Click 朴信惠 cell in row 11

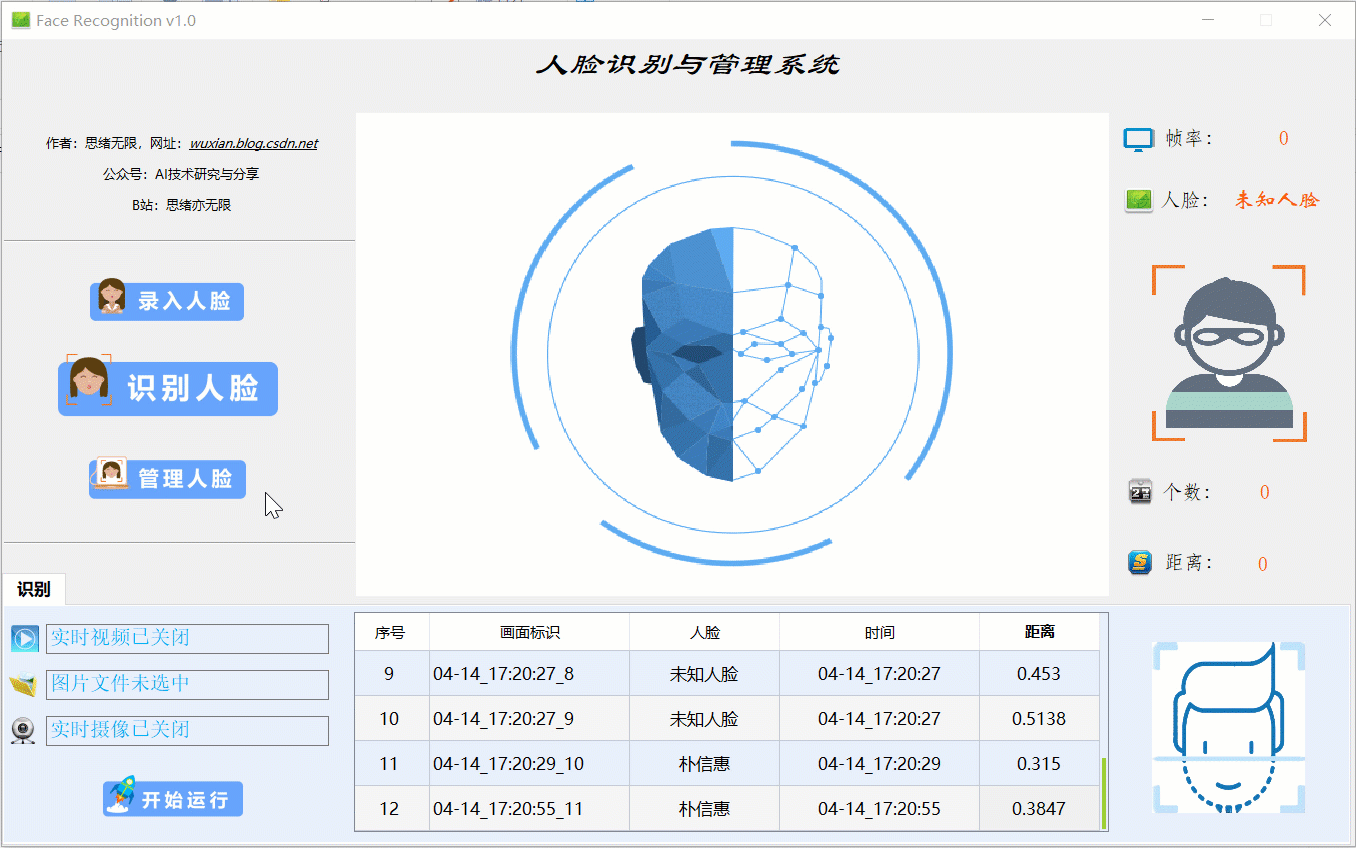click(705, 764)
